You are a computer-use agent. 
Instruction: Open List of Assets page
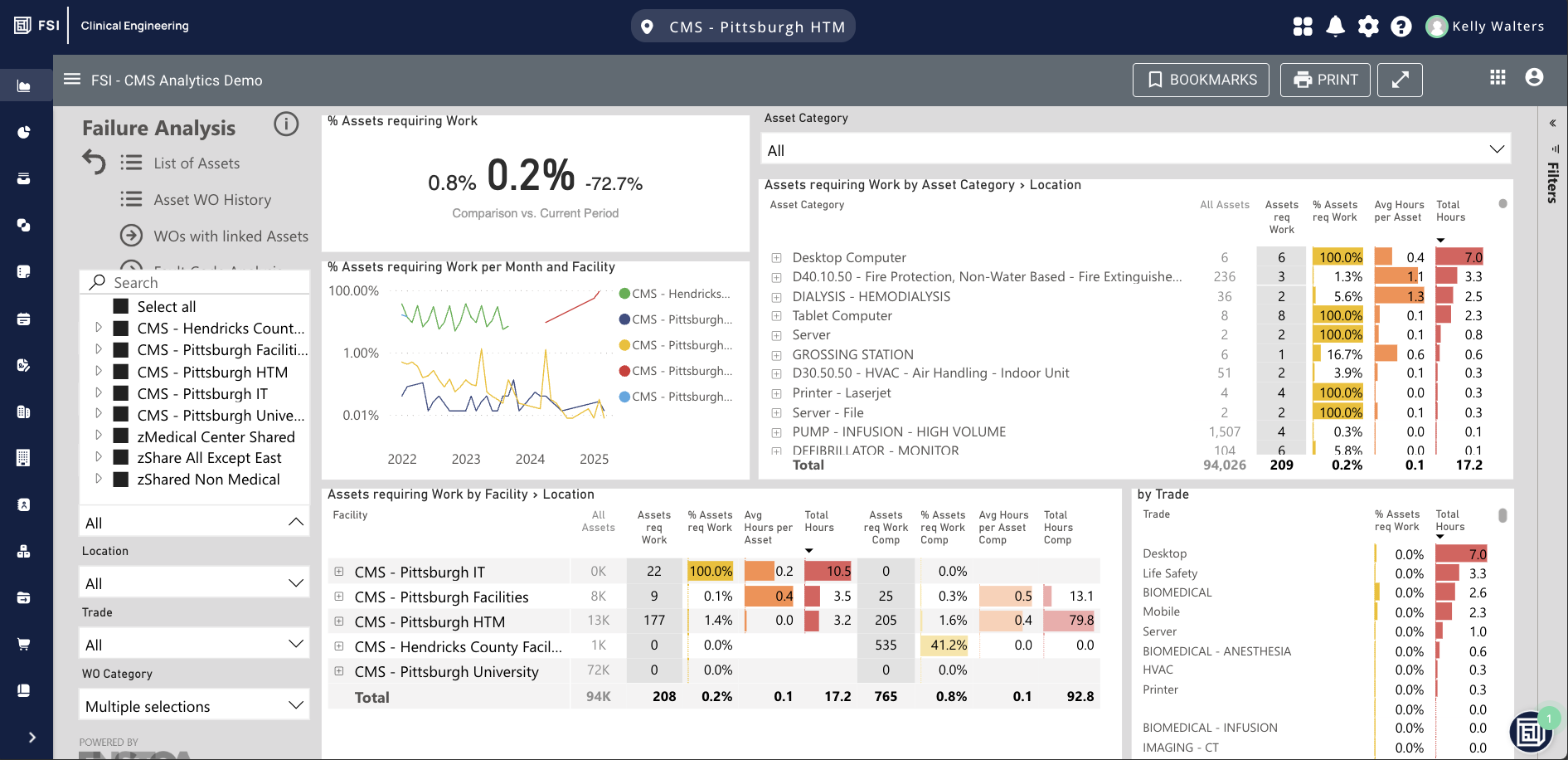click(197, 163)
